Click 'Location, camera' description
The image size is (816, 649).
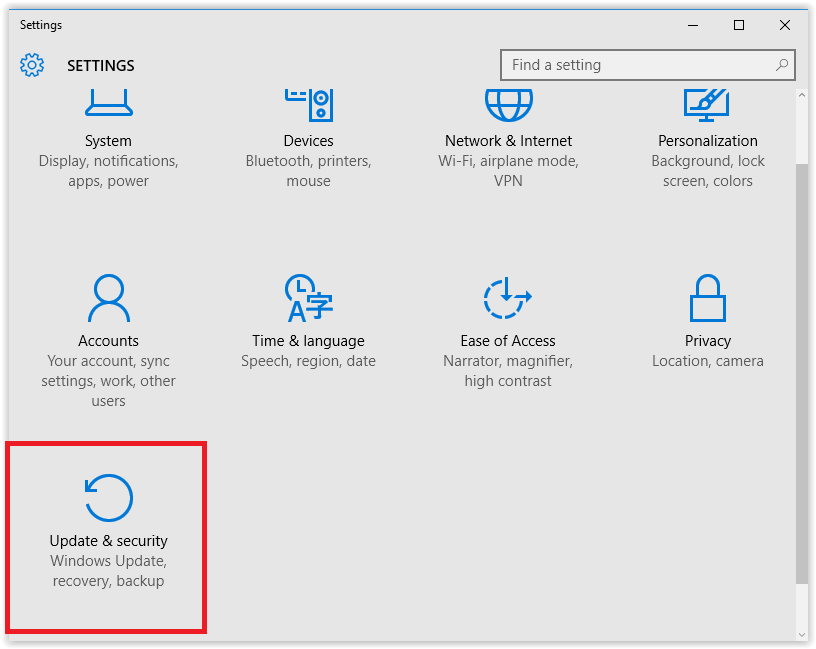pos(708,361)
